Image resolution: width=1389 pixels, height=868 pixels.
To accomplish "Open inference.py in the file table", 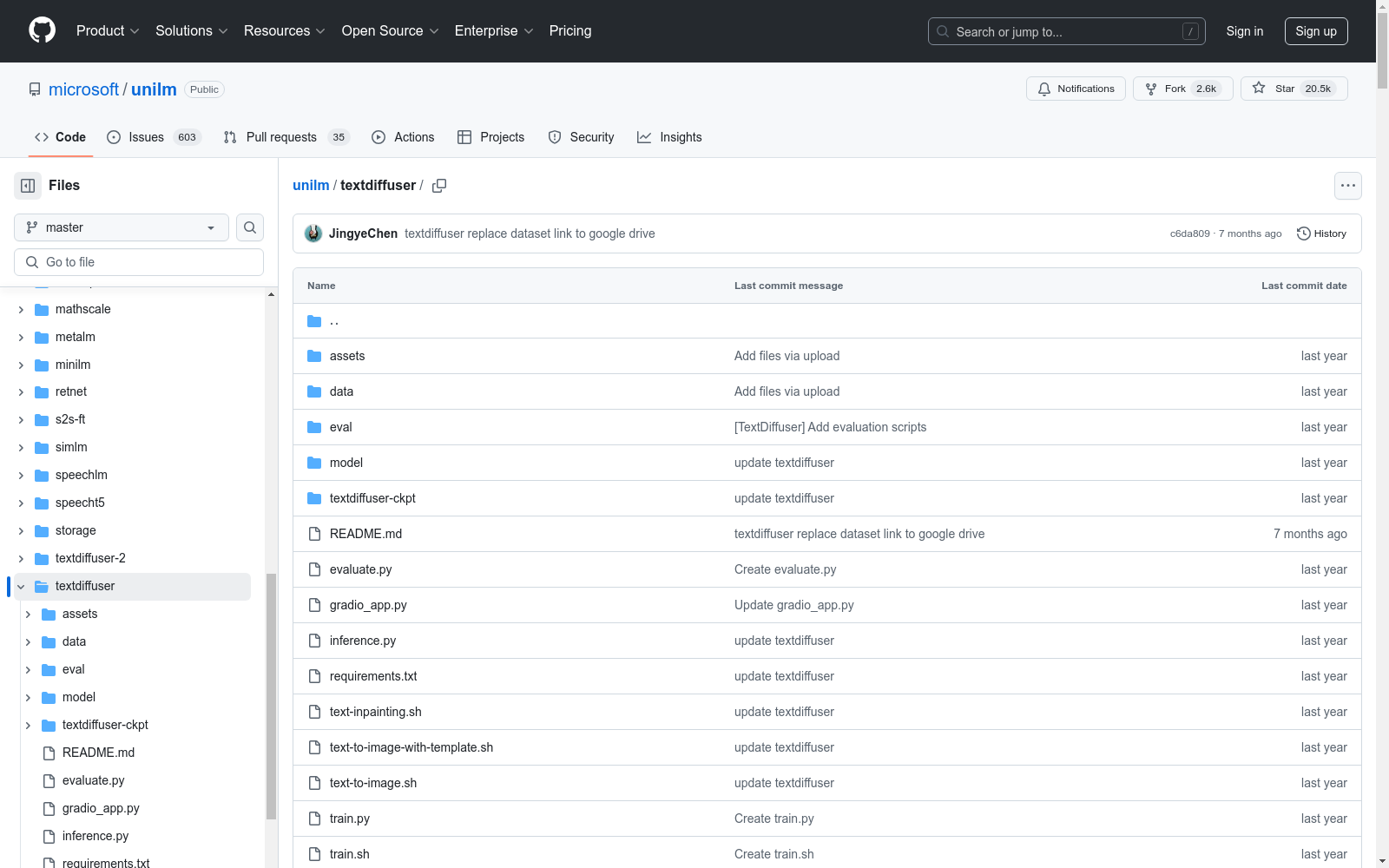I will 363,641.
